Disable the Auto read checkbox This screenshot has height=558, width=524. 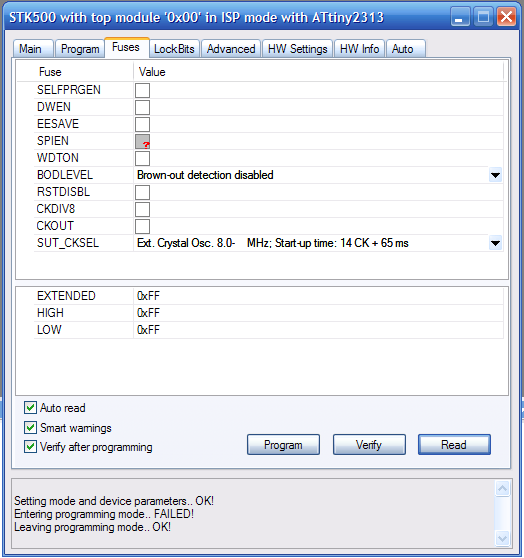tap(30, 407)
